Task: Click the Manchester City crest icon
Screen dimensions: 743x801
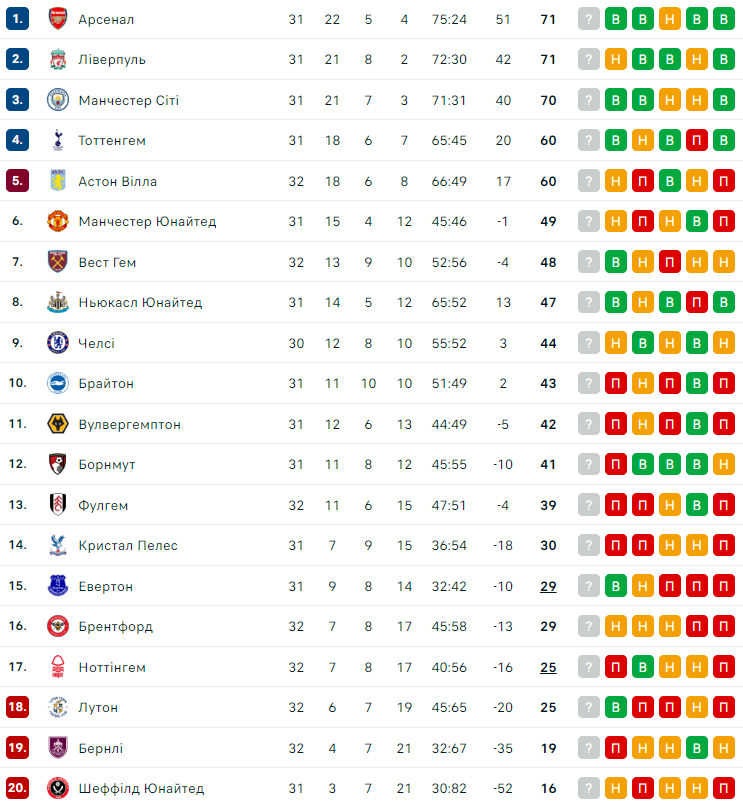Action: point(57,100)
